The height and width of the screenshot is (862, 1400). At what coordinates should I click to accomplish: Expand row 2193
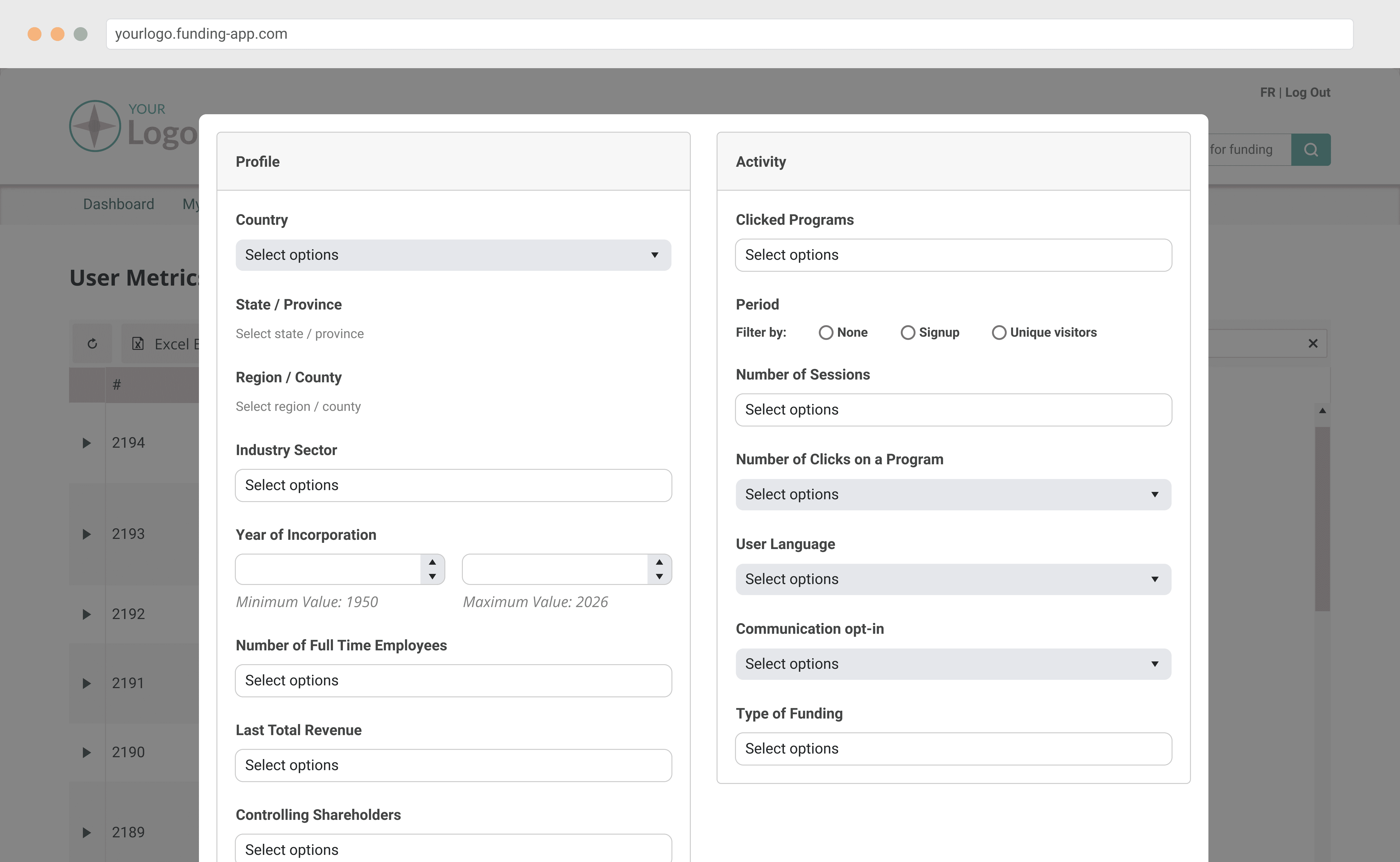tap(87, 534)
